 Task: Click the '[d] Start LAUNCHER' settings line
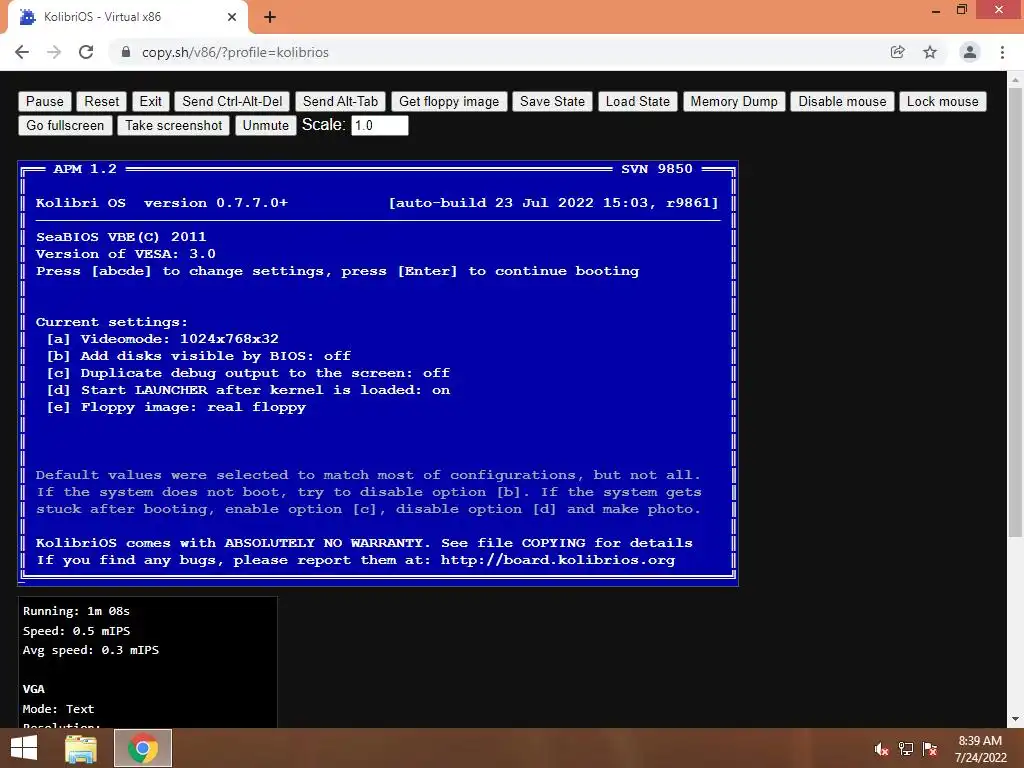point(248,390)
